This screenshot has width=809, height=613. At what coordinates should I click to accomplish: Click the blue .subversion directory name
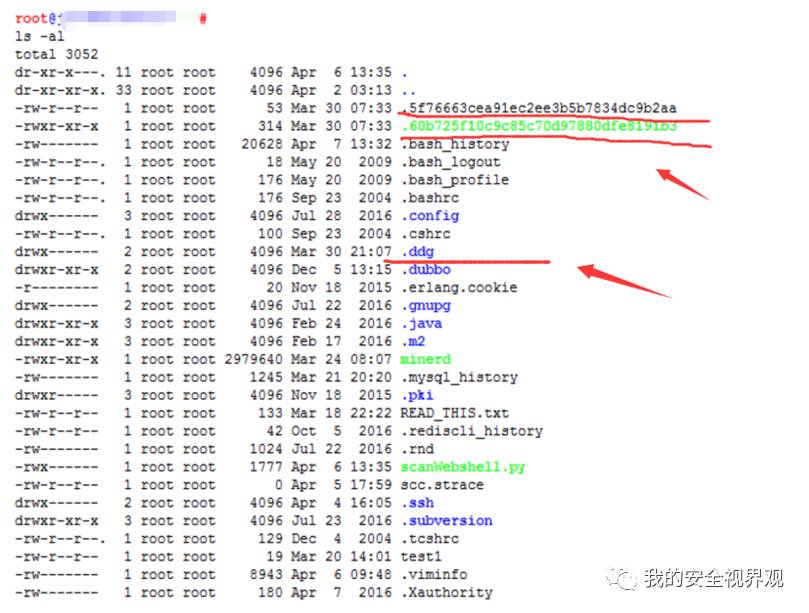pyautogui.click(x=447, y=521)
